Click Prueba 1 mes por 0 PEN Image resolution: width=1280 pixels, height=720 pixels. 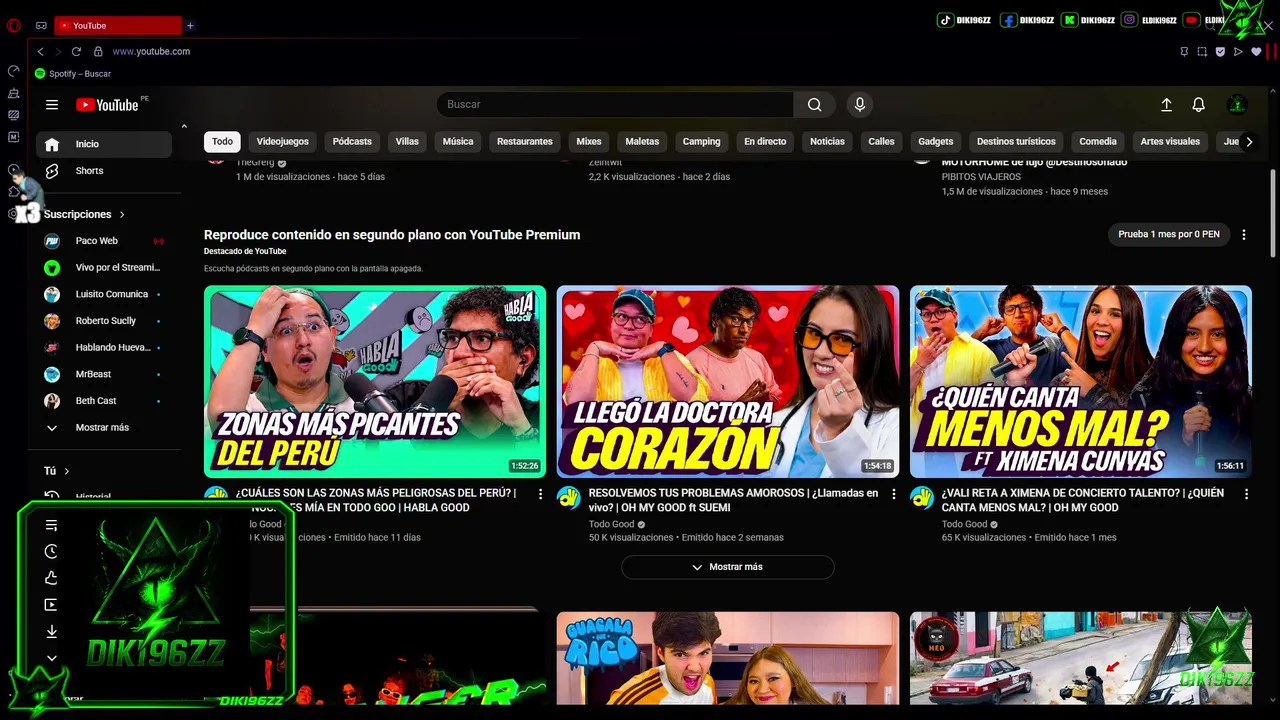1169,234
